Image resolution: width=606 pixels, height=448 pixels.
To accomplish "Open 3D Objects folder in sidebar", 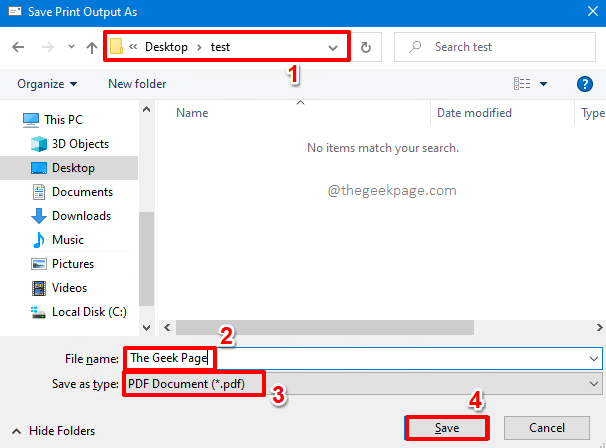I will tap(80, 144).
